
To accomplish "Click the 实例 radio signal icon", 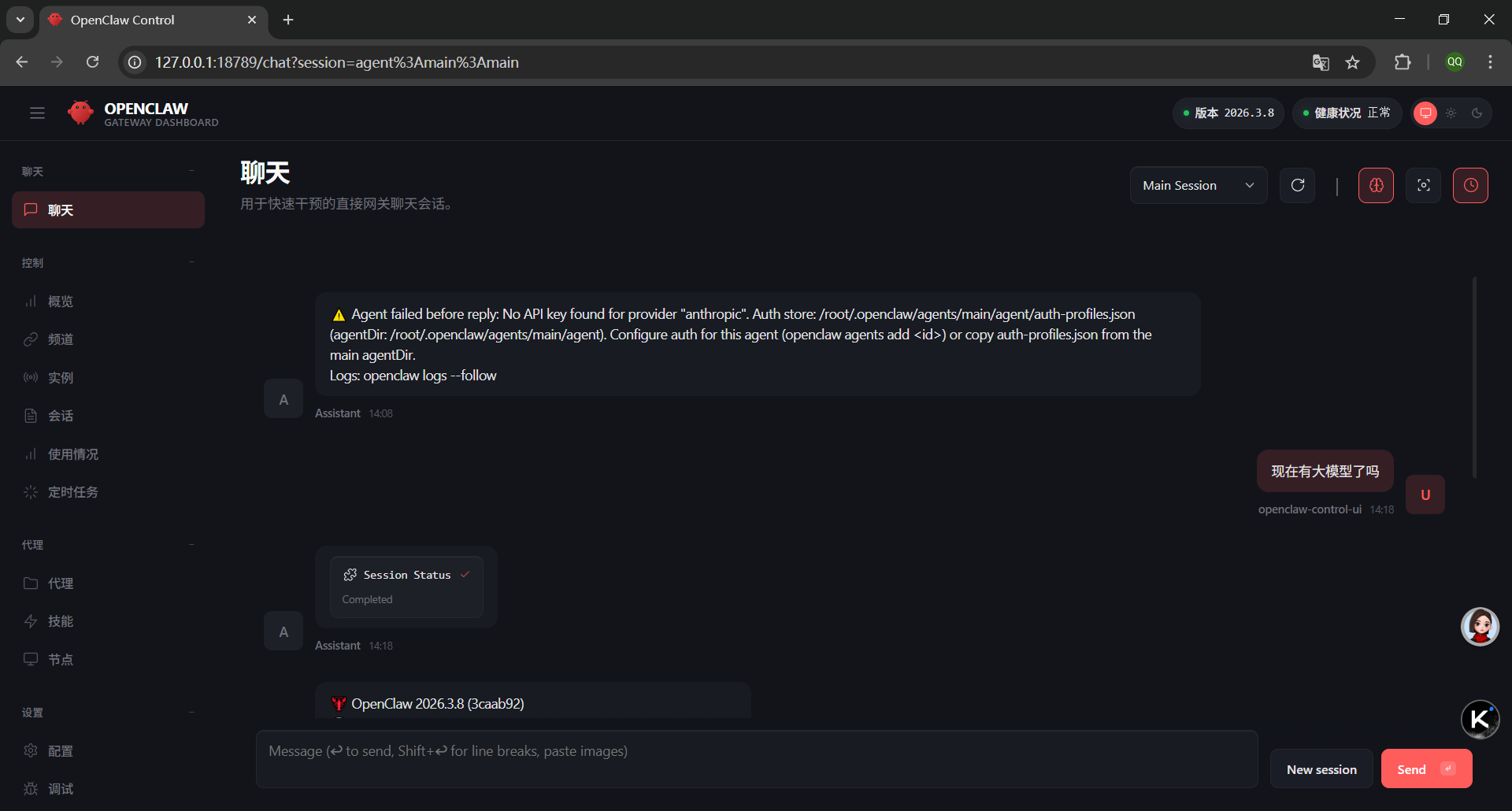I will click(x=31, y=378).
